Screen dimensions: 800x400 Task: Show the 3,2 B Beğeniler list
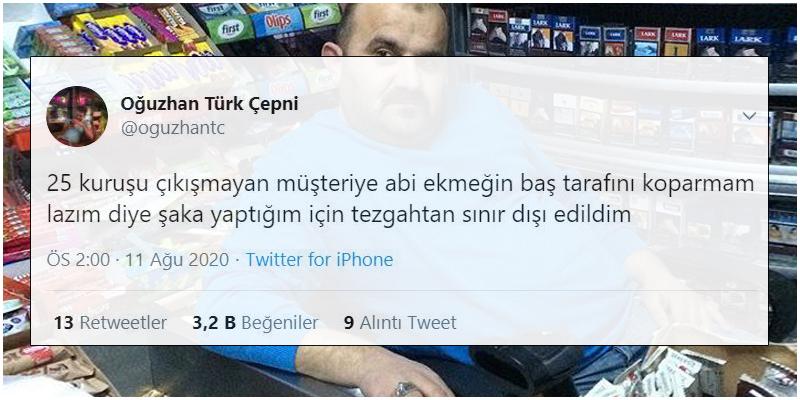[255, 322]
